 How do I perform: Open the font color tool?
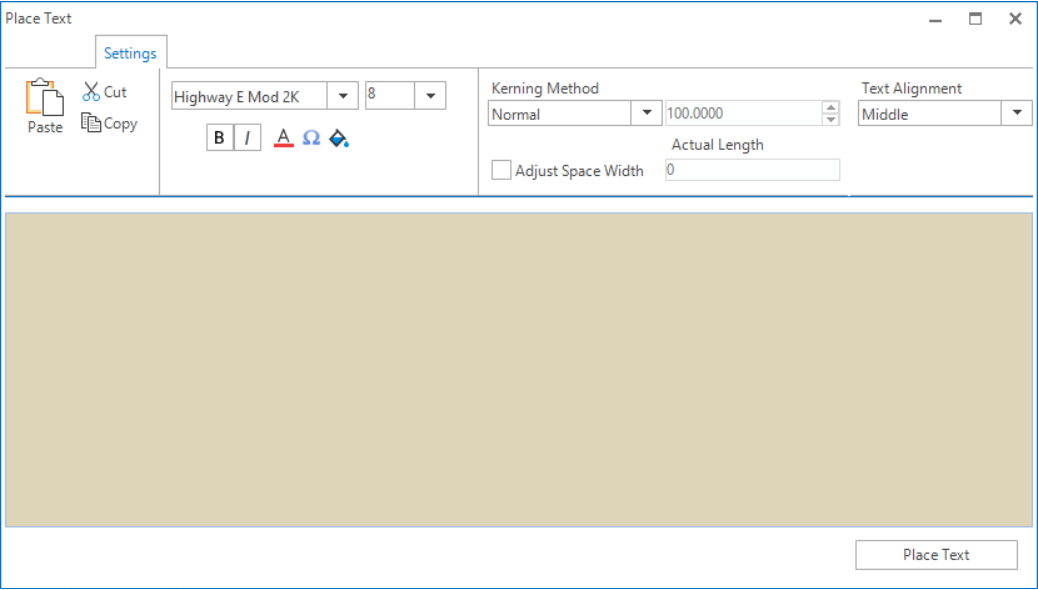pos(283,138)
